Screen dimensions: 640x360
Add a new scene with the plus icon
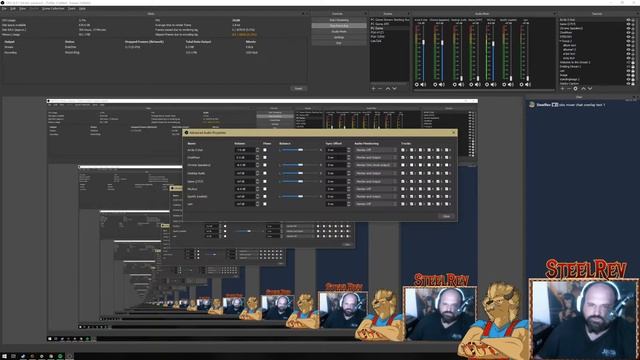coord(373,89)
